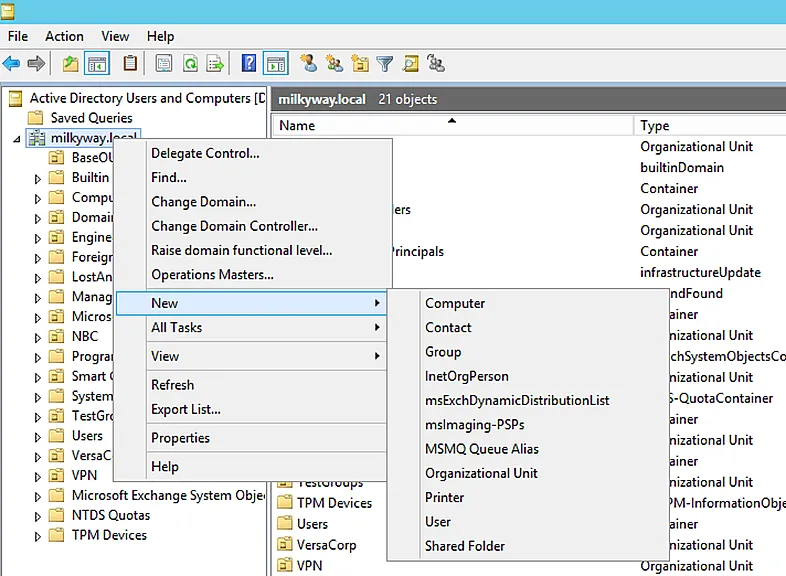Select Change Domain... in context menu
This screenshot has width=786, height=576.
click(x=251, y=202)
